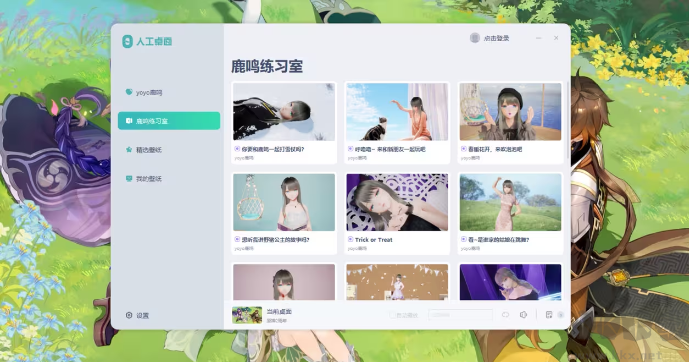Click the yoyo鹿鸣 heart icon in the sidebar
The height and width of the screenshot is (362, 689).
[x=129, y=92]
